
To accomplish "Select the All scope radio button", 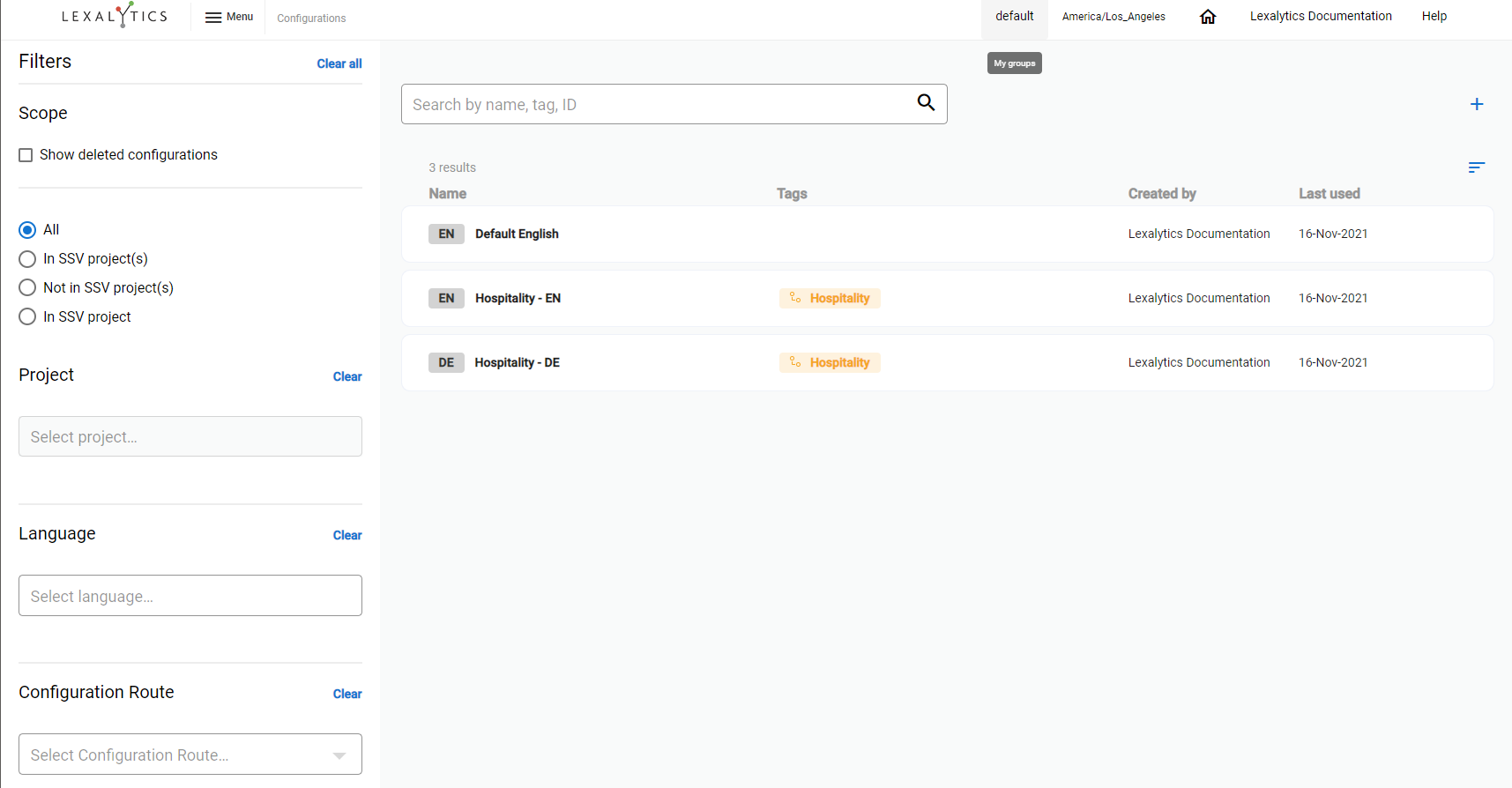I will [x=27, y=230].
